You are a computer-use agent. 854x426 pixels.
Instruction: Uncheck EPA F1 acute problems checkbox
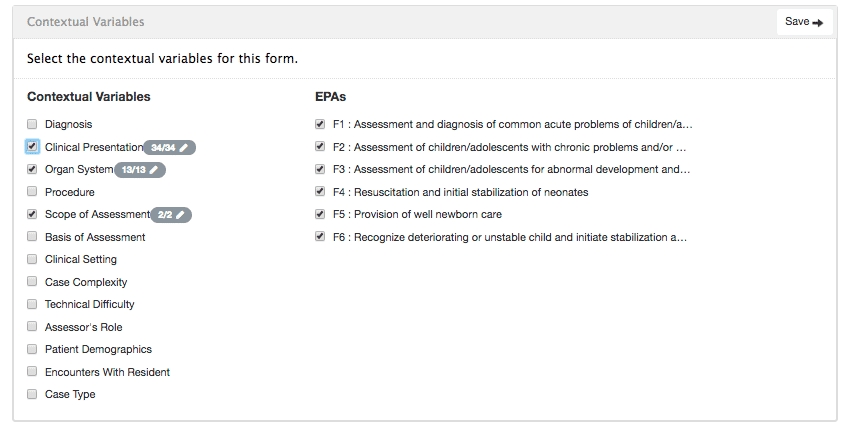pyautogui.click(x=319, y=124)
